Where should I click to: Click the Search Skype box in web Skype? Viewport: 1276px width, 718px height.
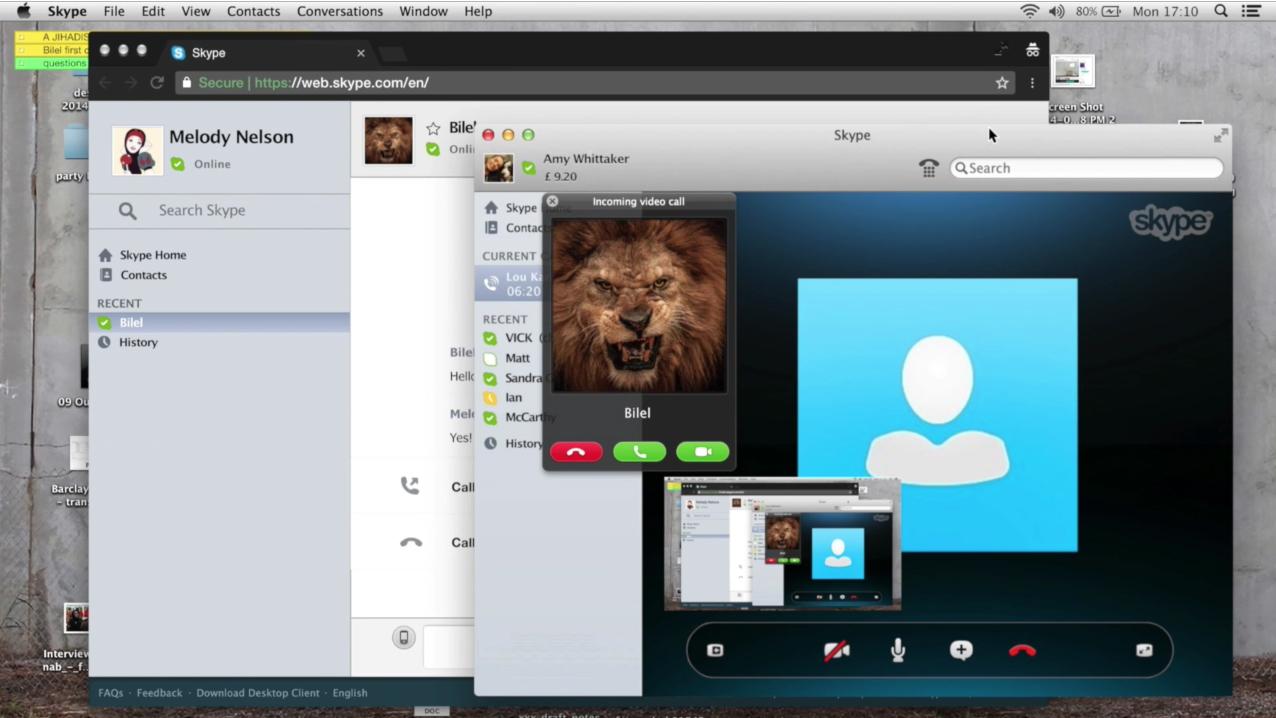[219, 210]
